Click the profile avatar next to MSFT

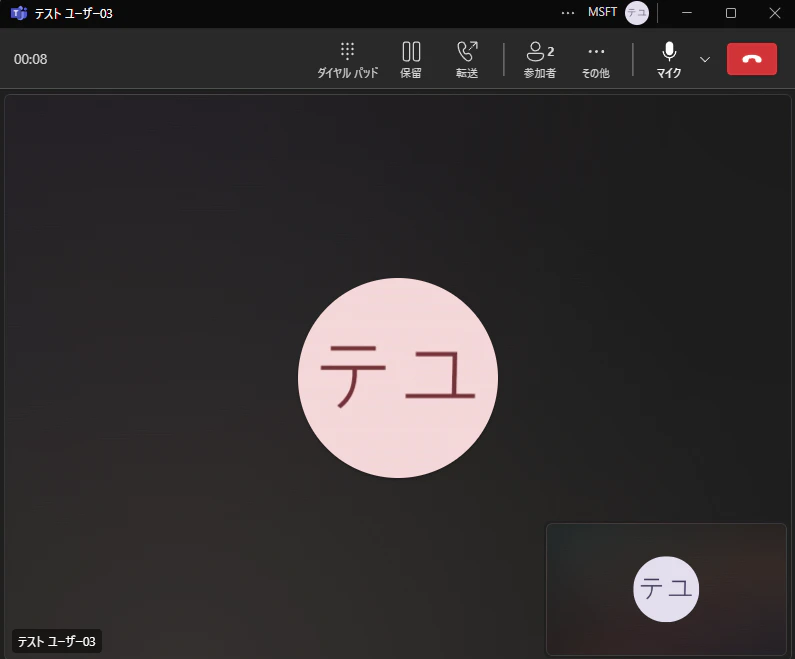point(636,13)
